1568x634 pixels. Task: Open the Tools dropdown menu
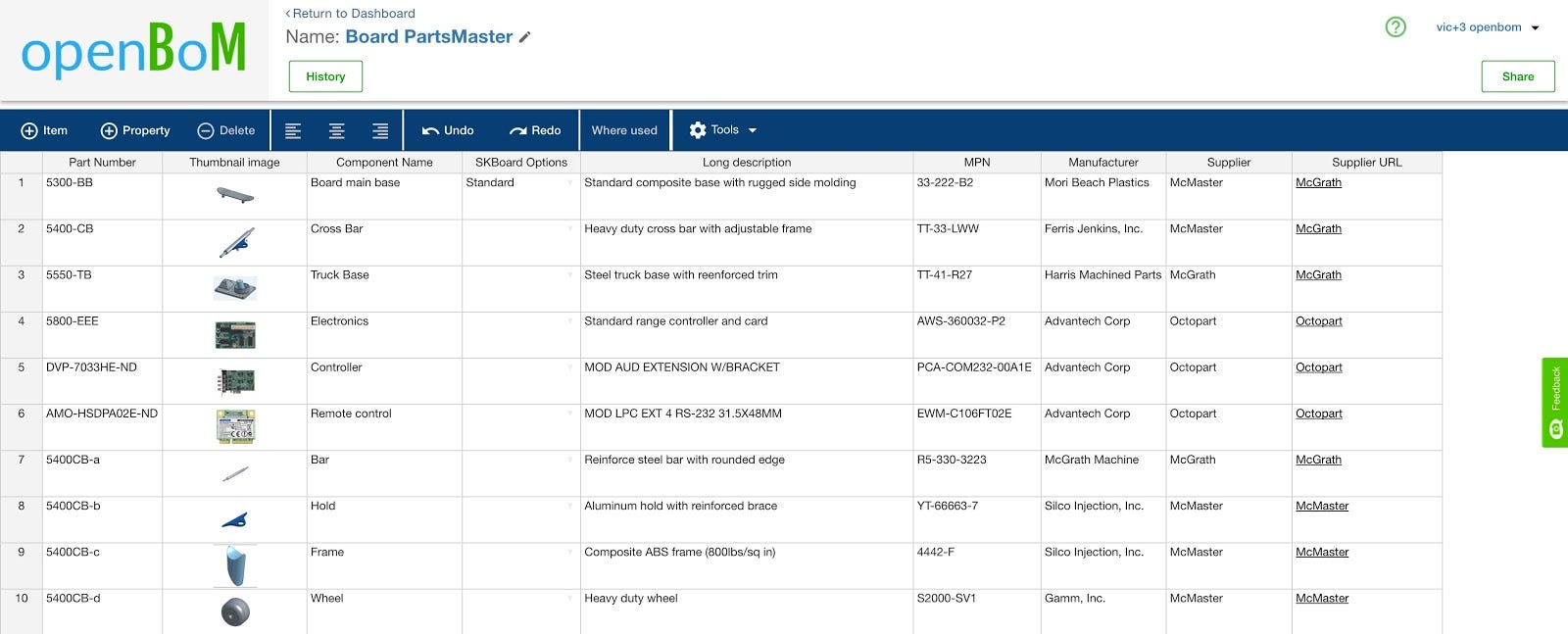[x=723, y=130]
